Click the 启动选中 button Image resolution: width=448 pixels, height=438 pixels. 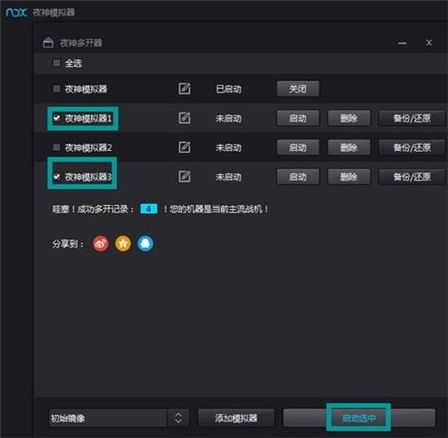click(359, 418)
